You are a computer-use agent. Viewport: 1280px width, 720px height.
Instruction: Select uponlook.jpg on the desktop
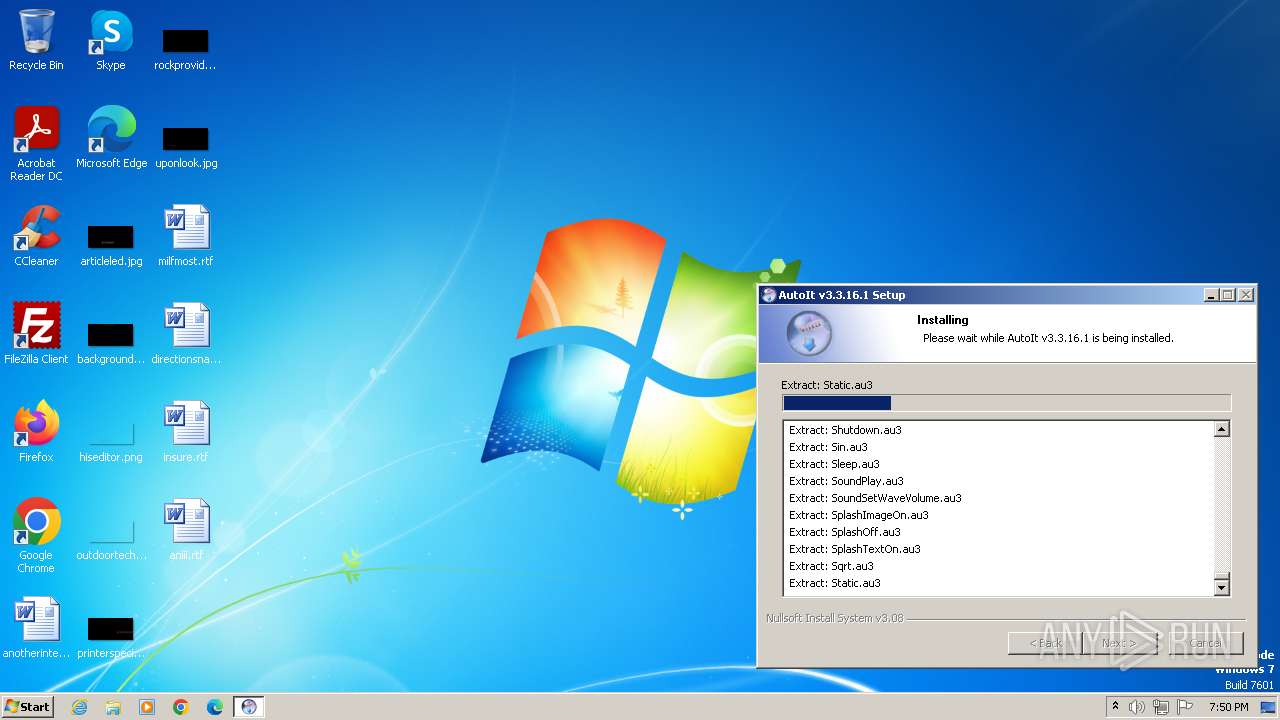point(186,146)
